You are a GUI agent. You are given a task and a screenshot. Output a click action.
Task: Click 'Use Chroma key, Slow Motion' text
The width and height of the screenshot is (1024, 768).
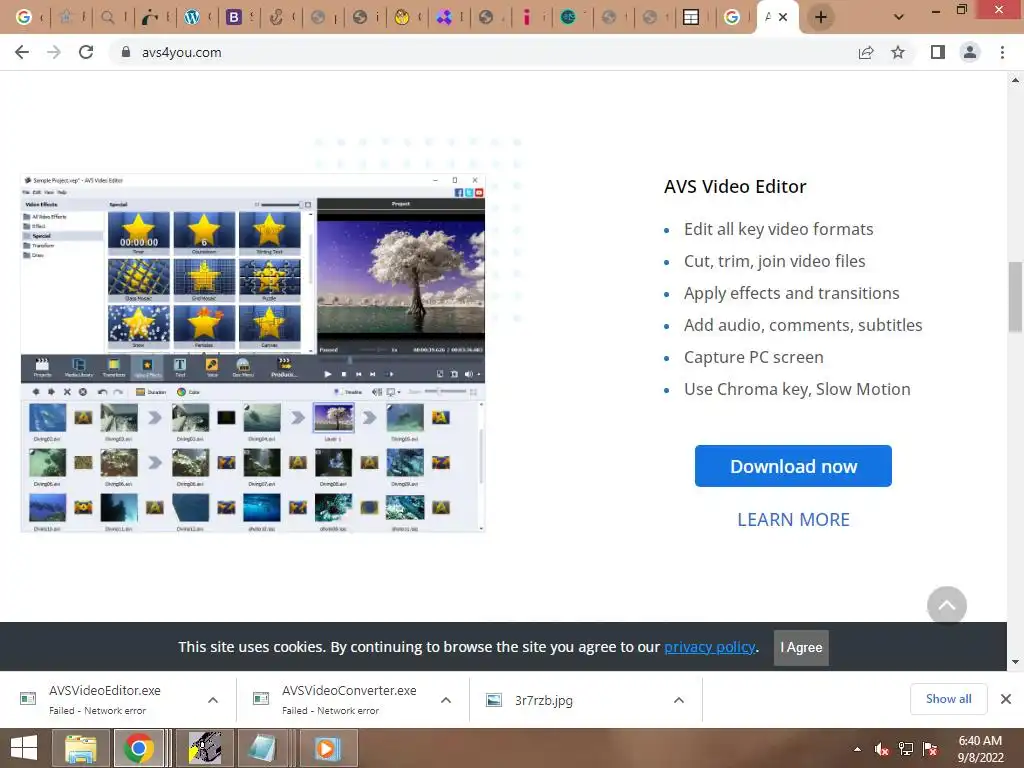797,389
